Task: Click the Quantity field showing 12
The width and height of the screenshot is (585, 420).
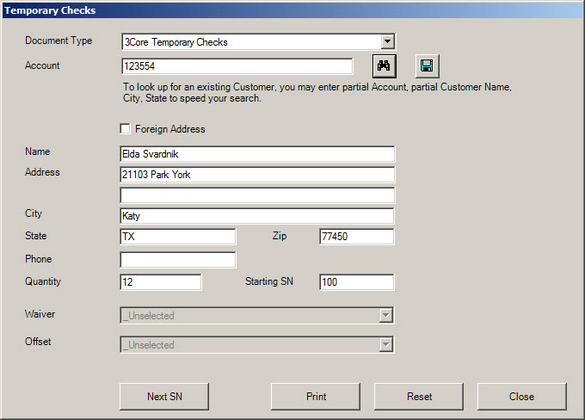Action: tap(160, 282)
